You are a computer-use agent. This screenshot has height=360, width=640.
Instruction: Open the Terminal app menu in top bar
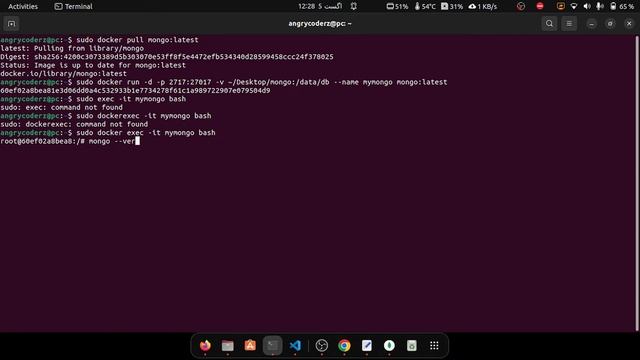click(73, 6)
